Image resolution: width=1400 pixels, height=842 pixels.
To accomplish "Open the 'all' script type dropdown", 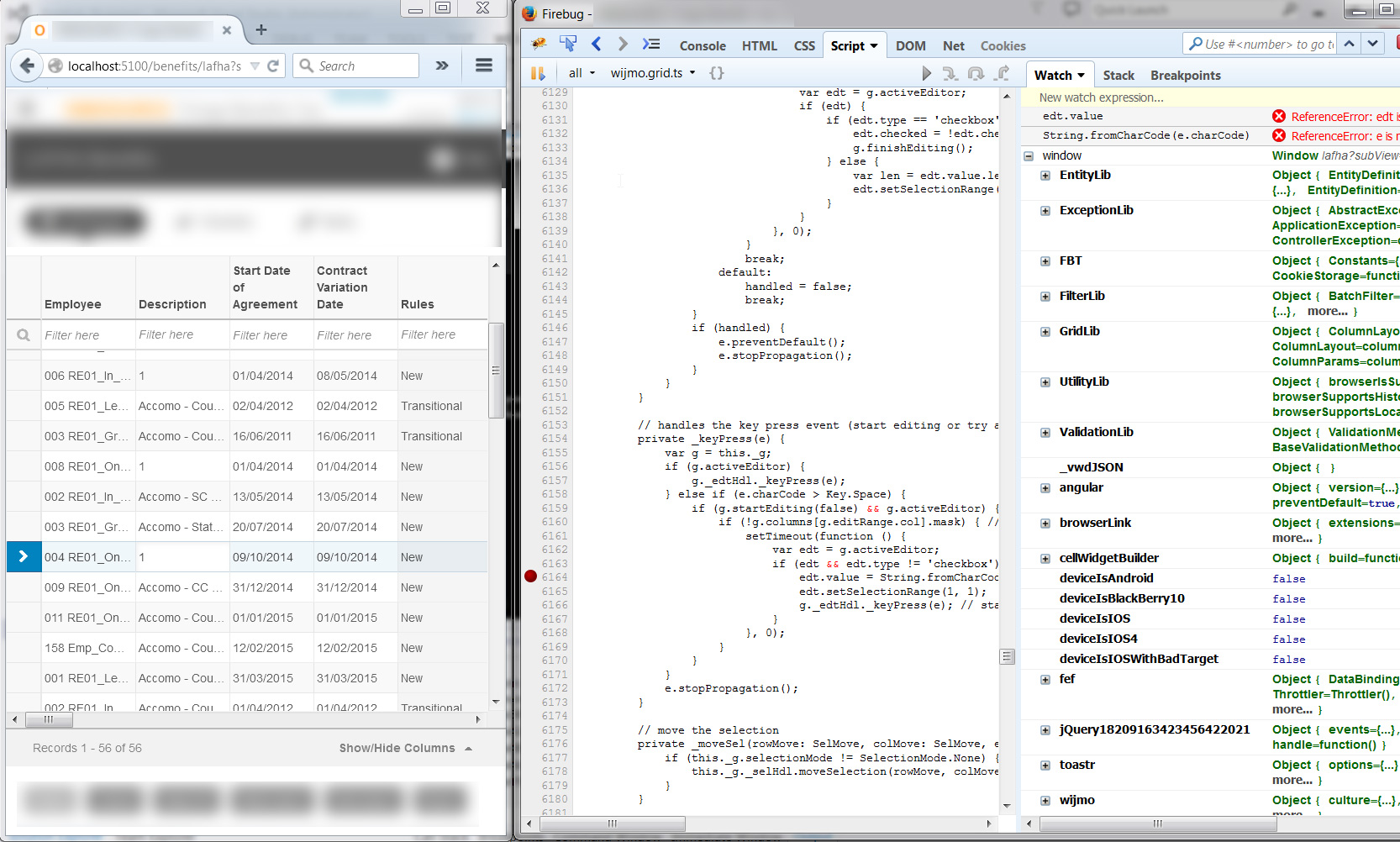I will [x=582, y=73].
